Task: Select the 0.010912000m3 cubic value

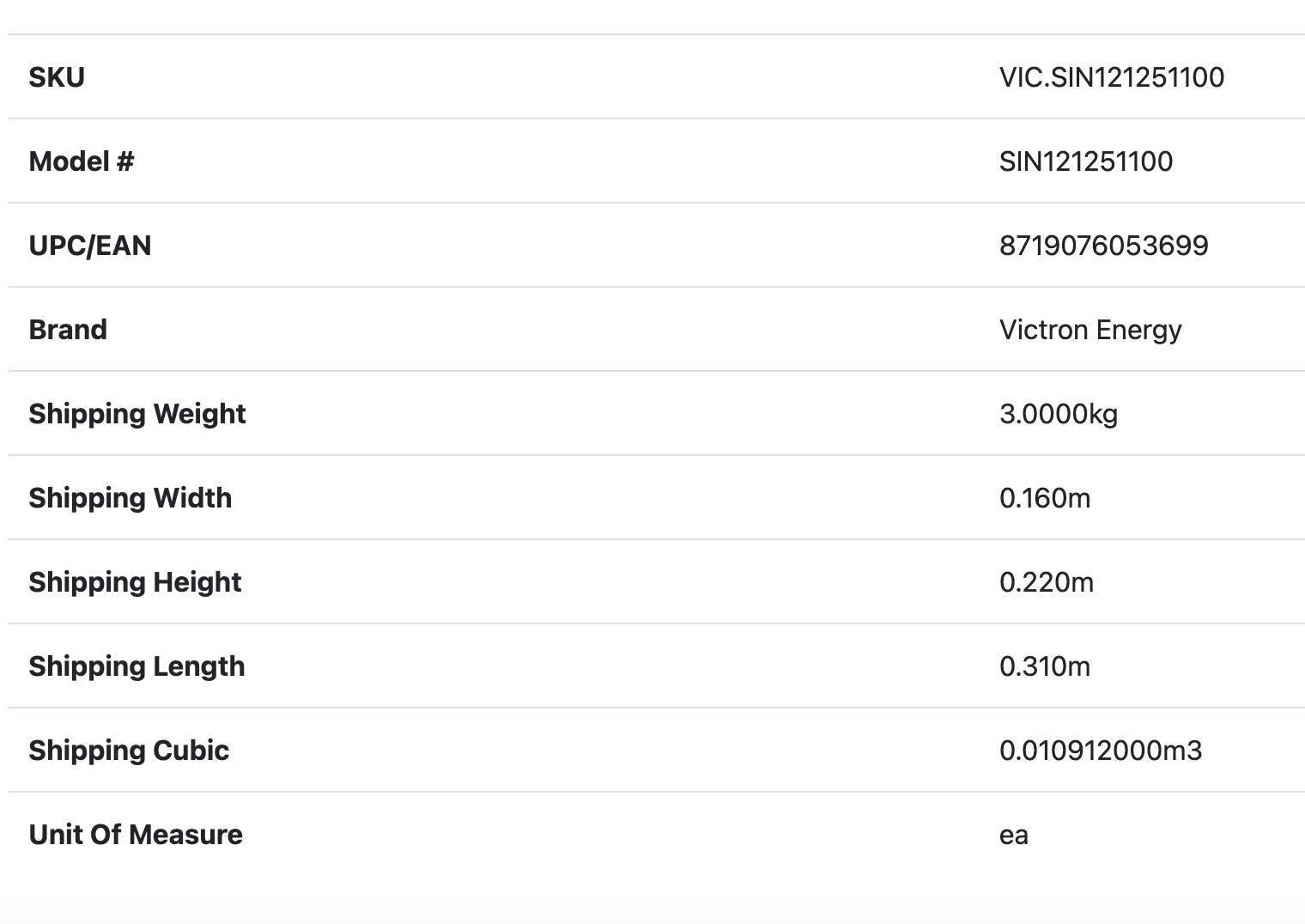Action: pos(1101,751)
